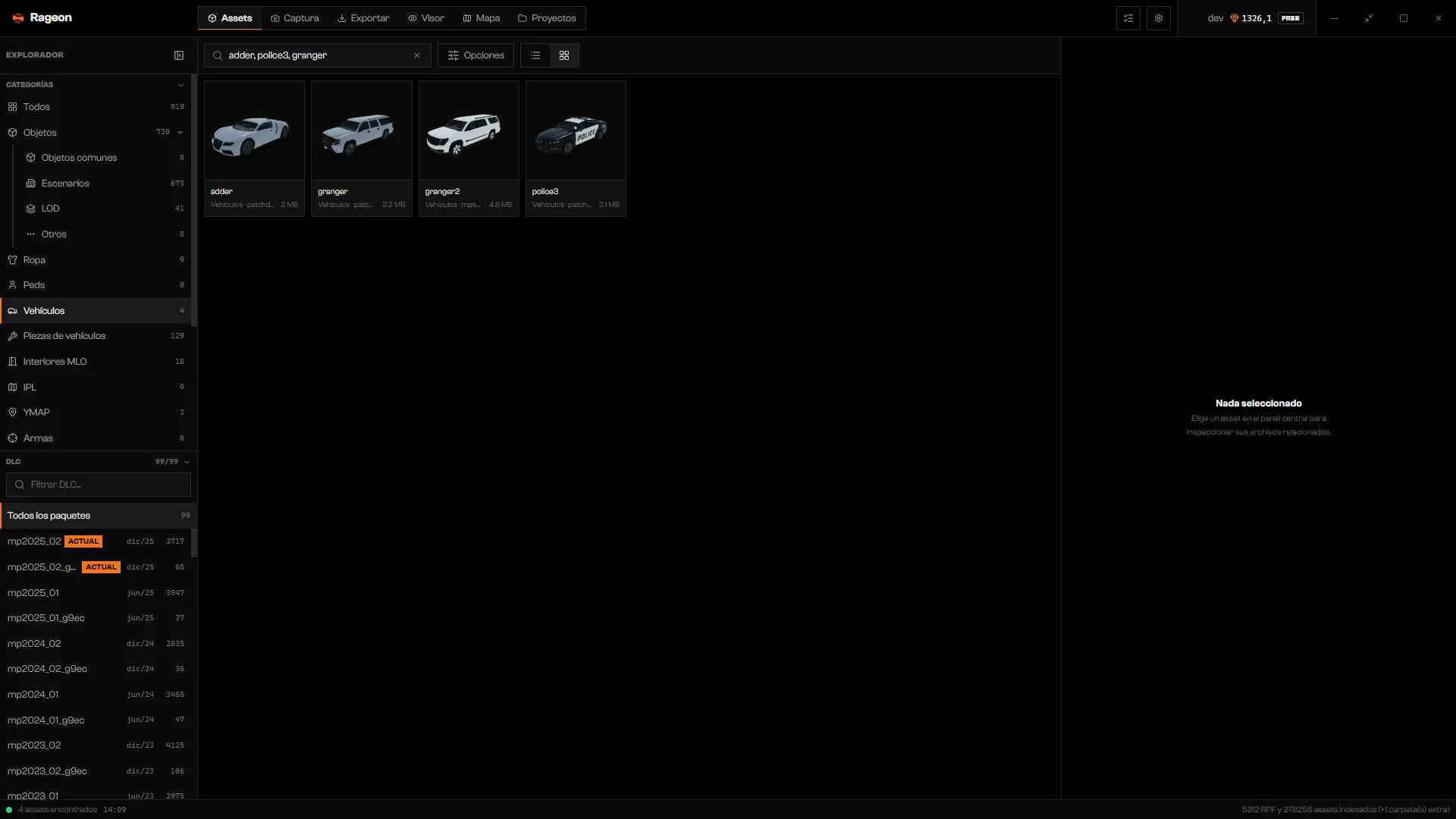Select the Escenarios subcategory
Screen dimensions: 1456x819
pyautogui.click(x=105, y=184)
